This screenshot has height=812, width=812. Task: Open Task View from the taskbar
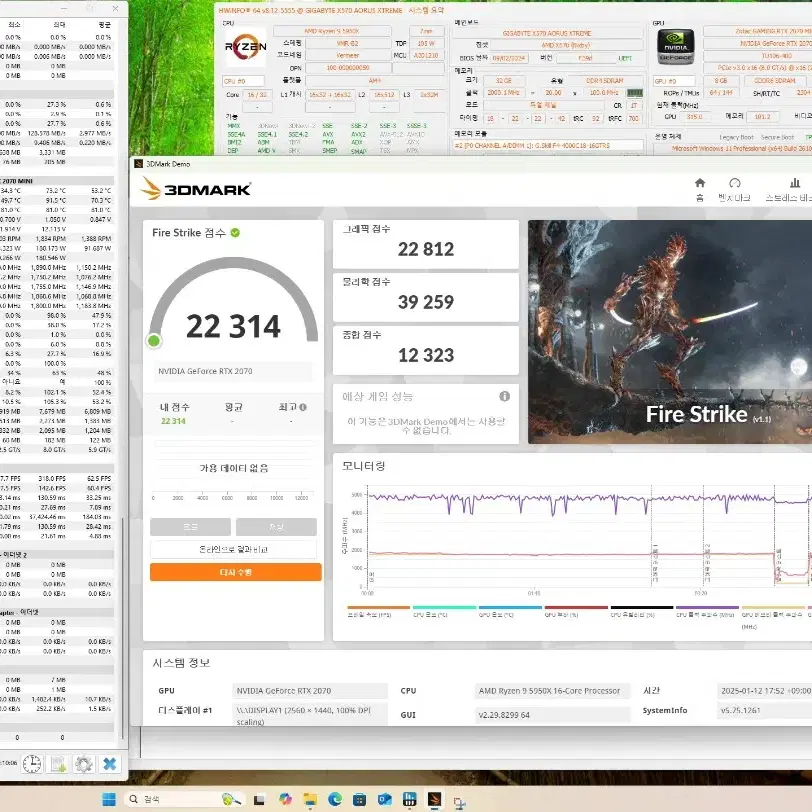(x=259, y=800)
